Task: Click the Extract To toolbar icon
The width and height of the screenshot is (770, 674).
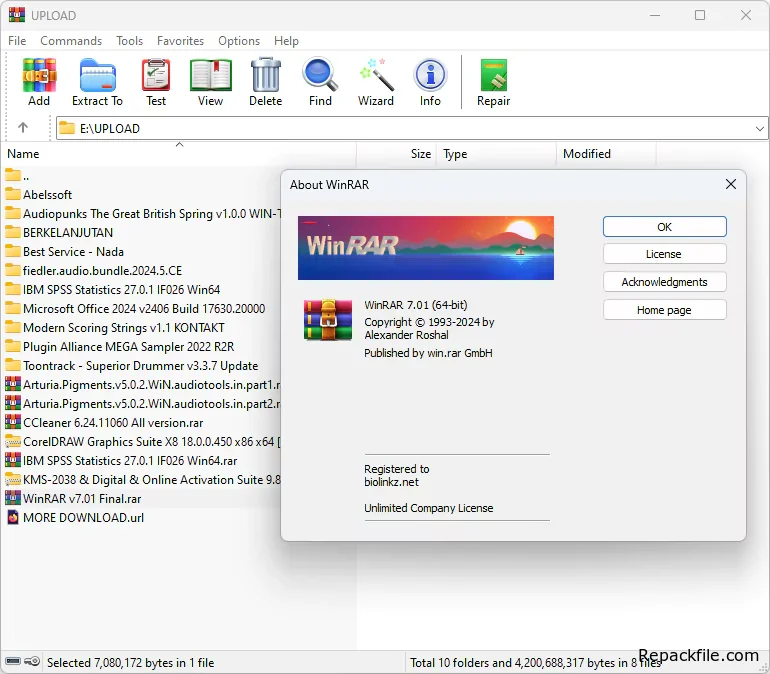Action: (97, 75)
